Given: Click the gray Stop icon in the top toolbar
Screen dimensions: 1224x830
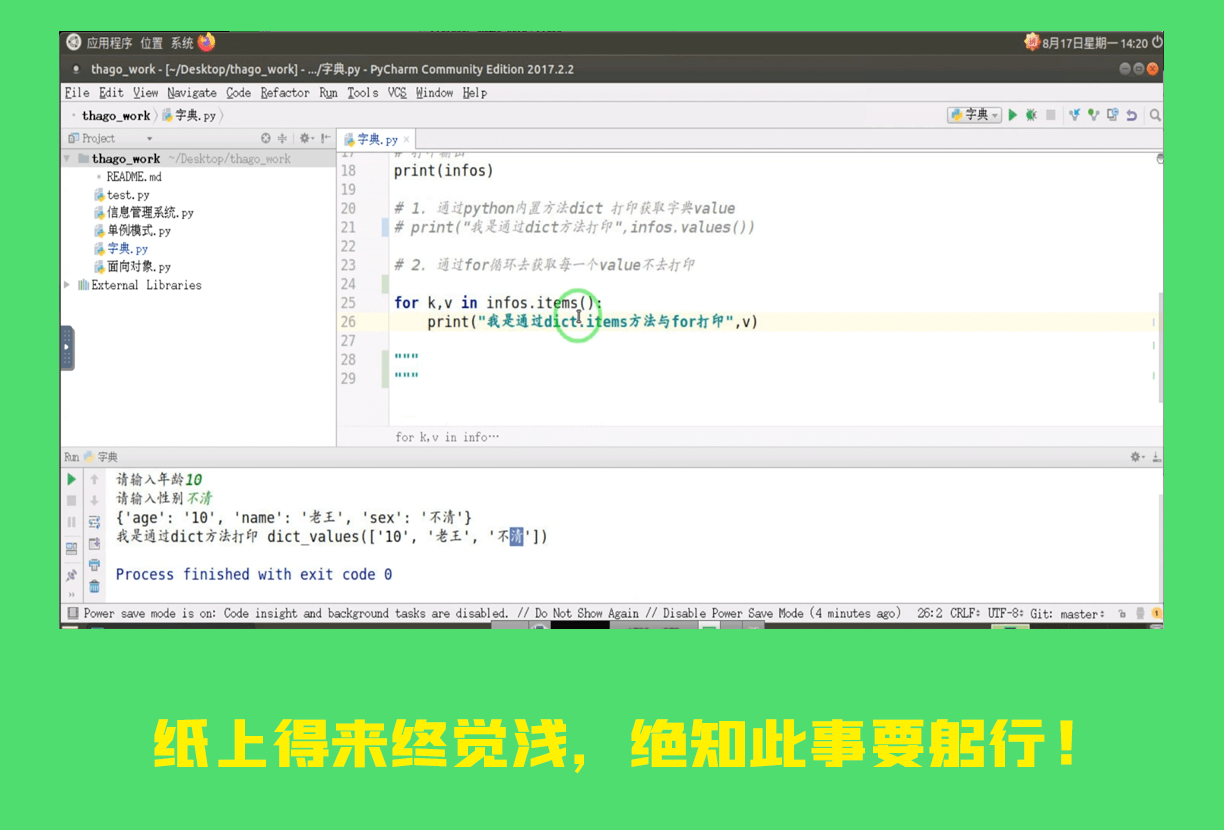Looking at the screenshot, I should [x=1050, y=115].
